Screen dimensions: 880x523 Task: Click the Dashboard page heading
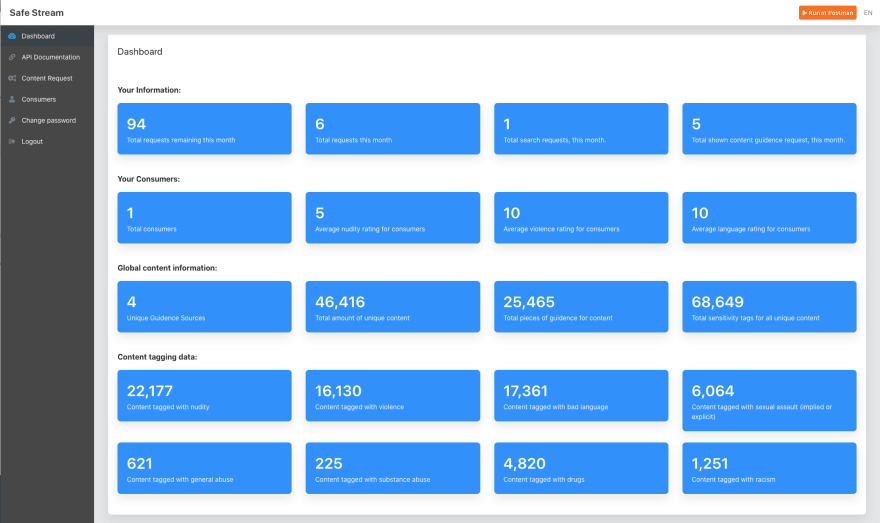tap(140, 52)
